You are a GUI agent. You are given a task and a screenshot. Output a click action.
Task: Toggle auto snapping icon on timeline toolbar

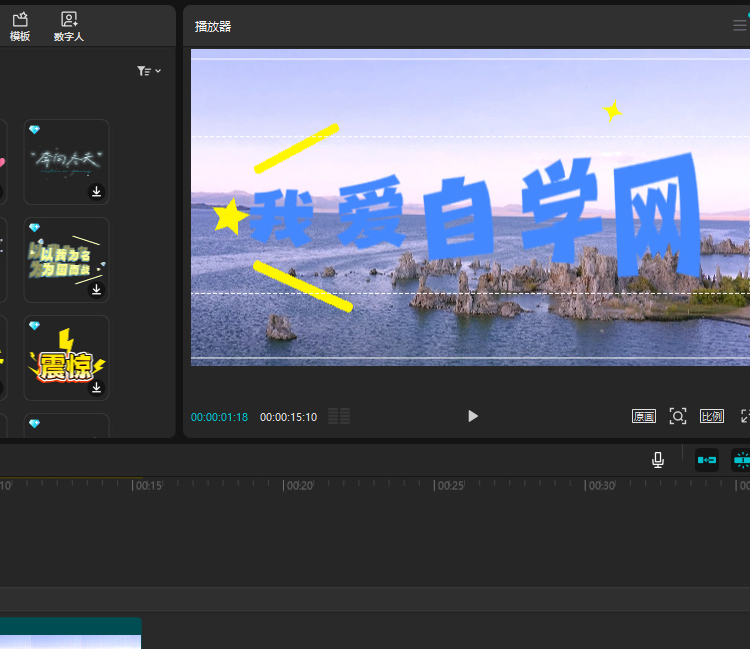[x=741, y=460]
